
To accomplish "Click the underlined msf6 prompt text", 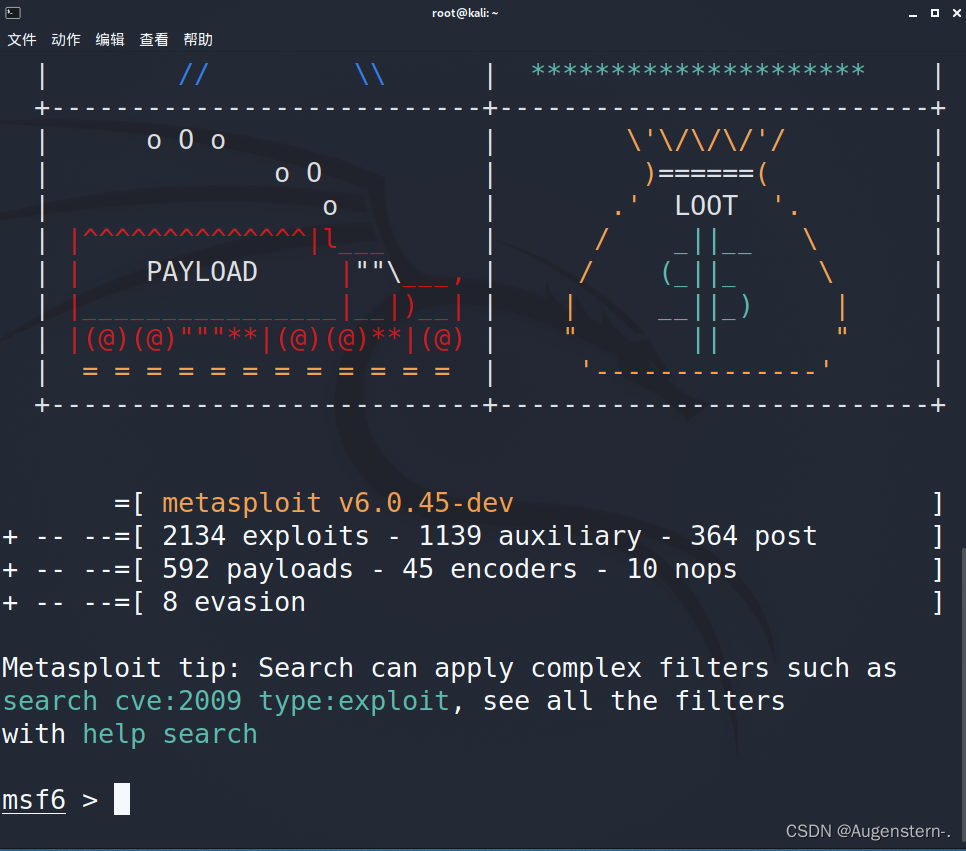I will tap(34, 800).
